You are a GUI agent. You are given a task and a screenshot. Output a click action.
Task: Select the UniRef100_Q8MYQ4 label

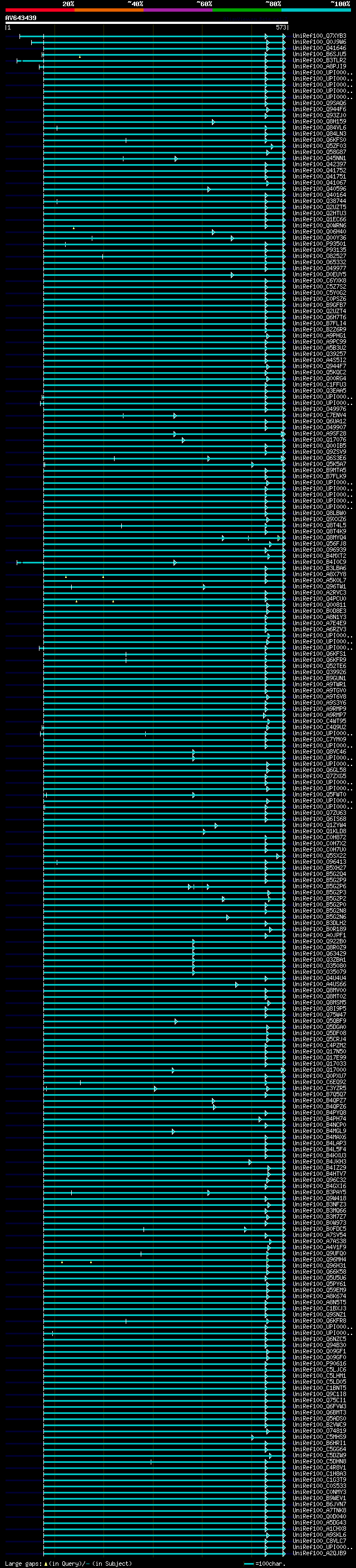click(319, 537)
